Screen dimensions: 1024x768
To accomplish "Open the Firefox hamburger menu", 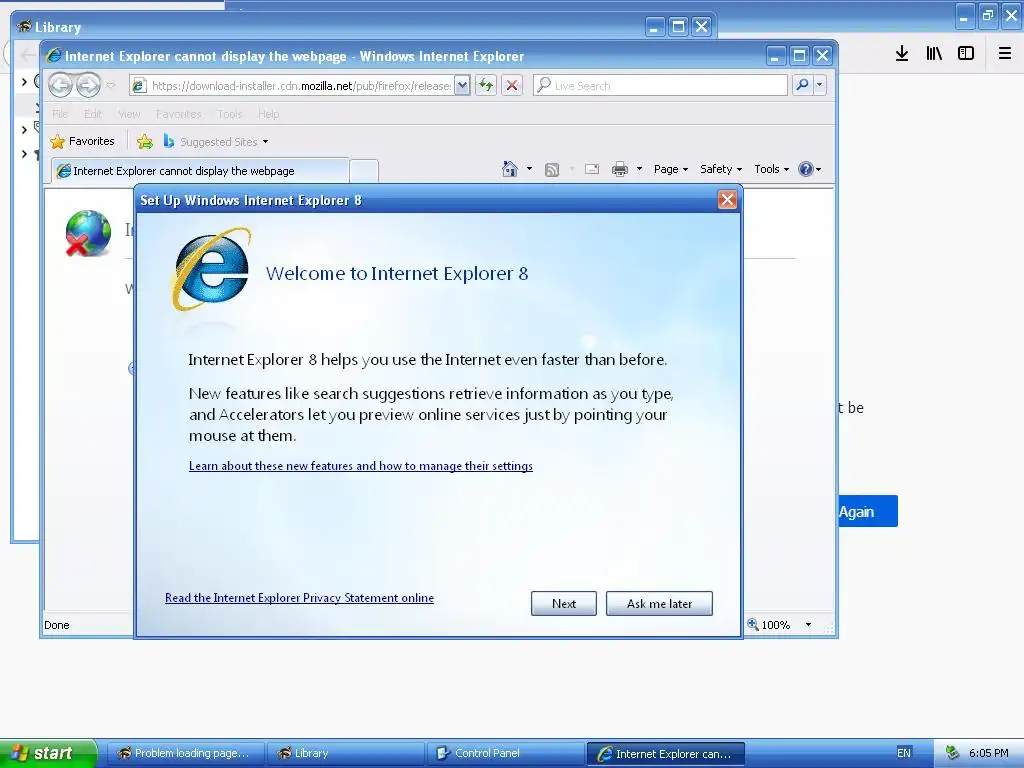I will point(1005,53).
